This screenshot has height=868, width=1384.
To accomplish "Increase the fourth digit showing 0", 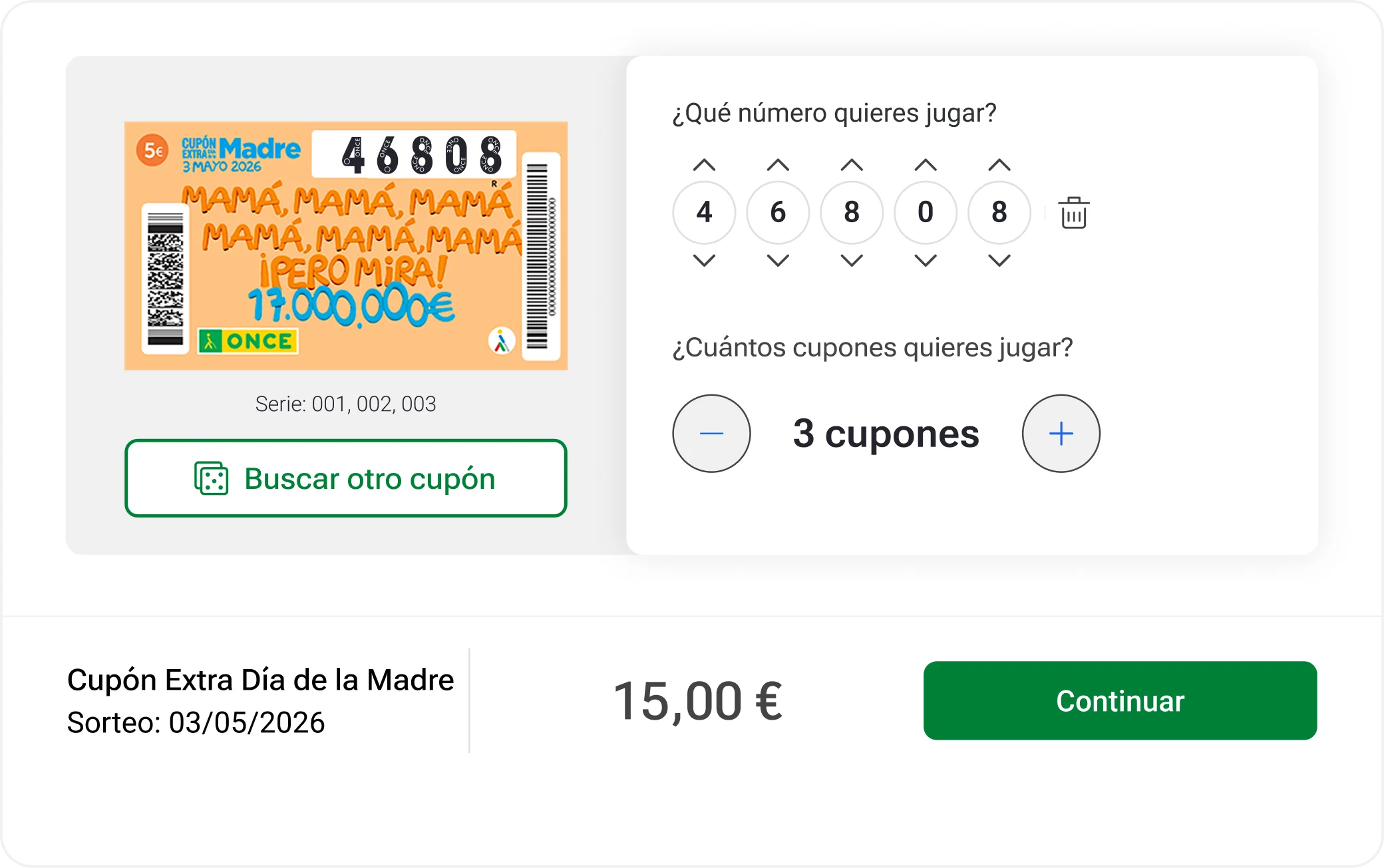I will [x=926, y=165].
